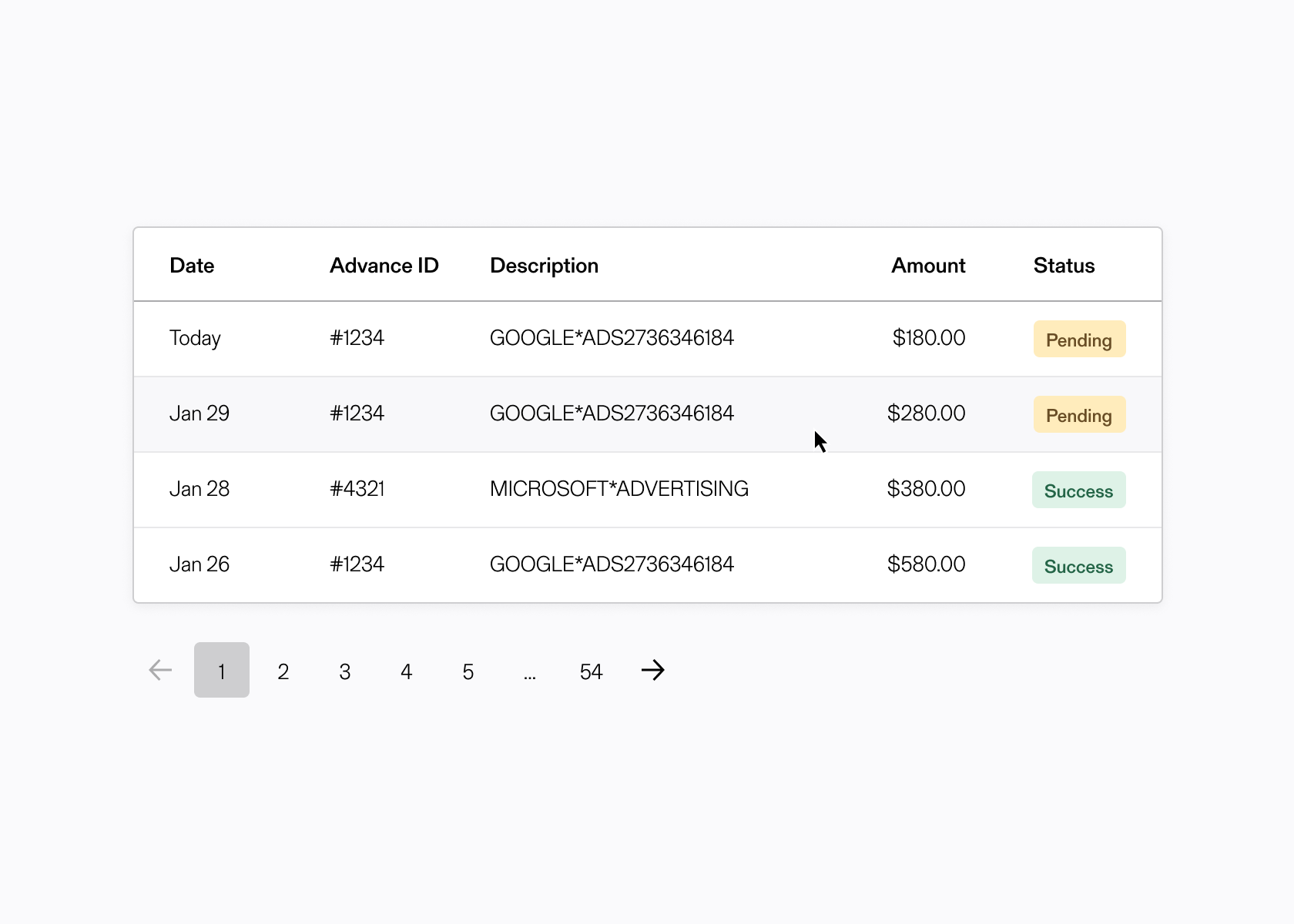1294x924 pixels.
Task: Sort by the Advance ID column header
Action: pyautogui.click(x=384, y=266)
